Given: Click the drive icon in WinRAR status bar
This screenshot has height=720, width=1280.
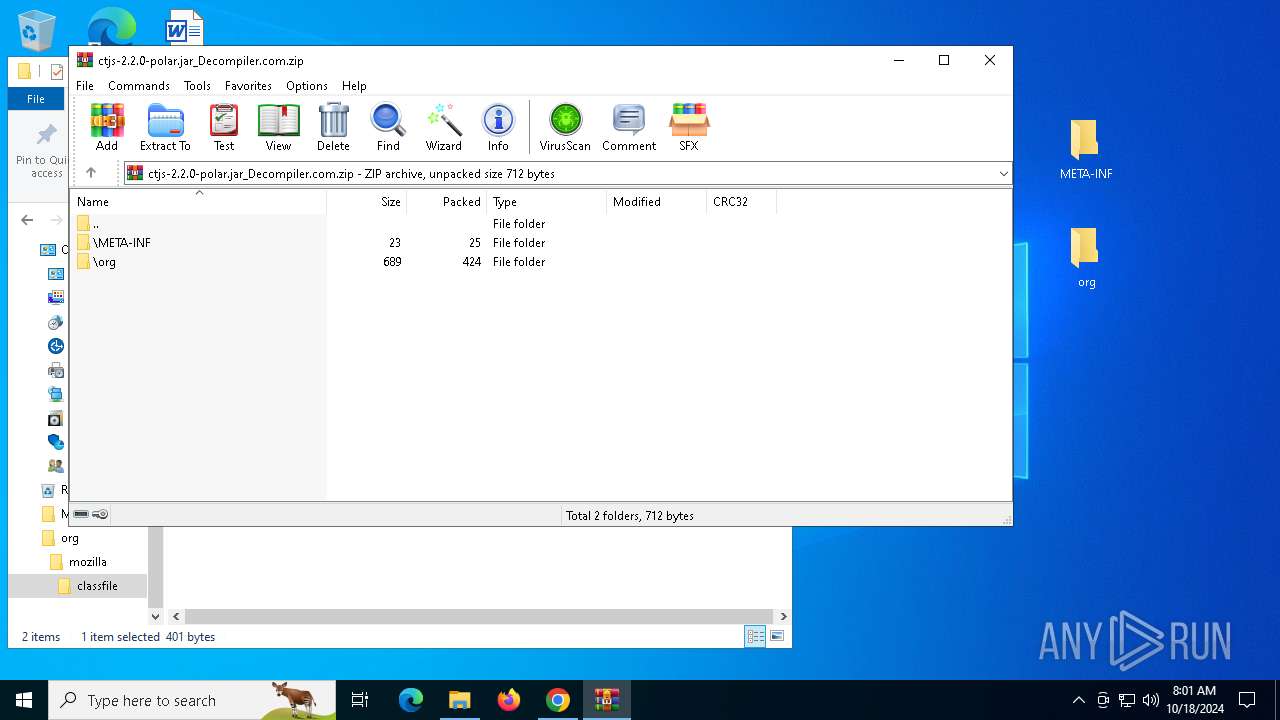Looking at the screenshot, I should coord(81,514).
